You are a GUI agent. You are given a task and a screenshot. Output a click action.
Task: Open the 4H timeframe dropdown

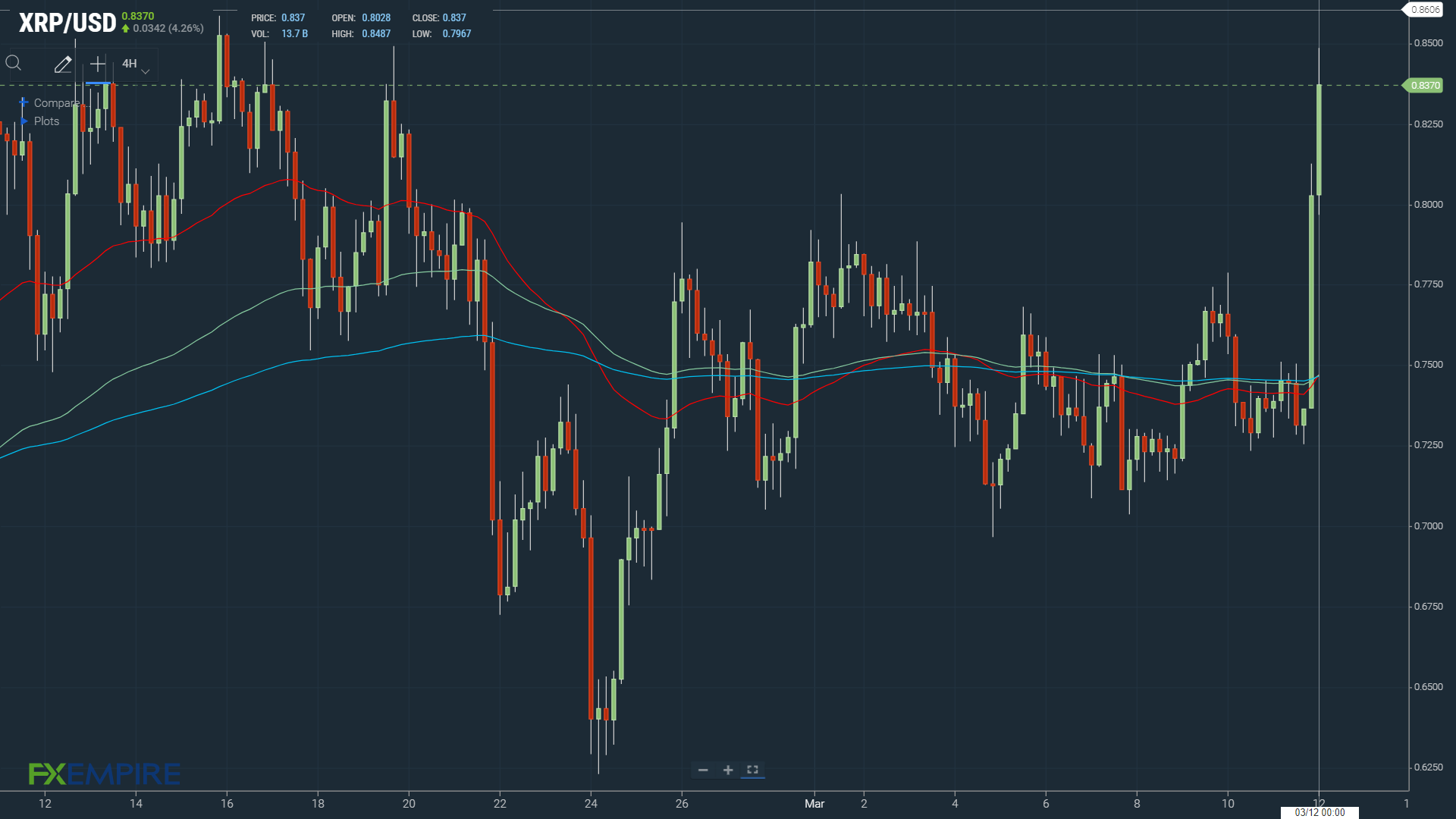(136, 64)
